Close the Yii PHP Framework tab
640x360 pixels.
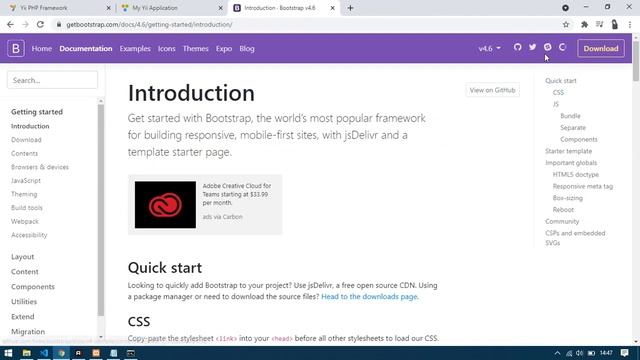click(x=109, y=8)
